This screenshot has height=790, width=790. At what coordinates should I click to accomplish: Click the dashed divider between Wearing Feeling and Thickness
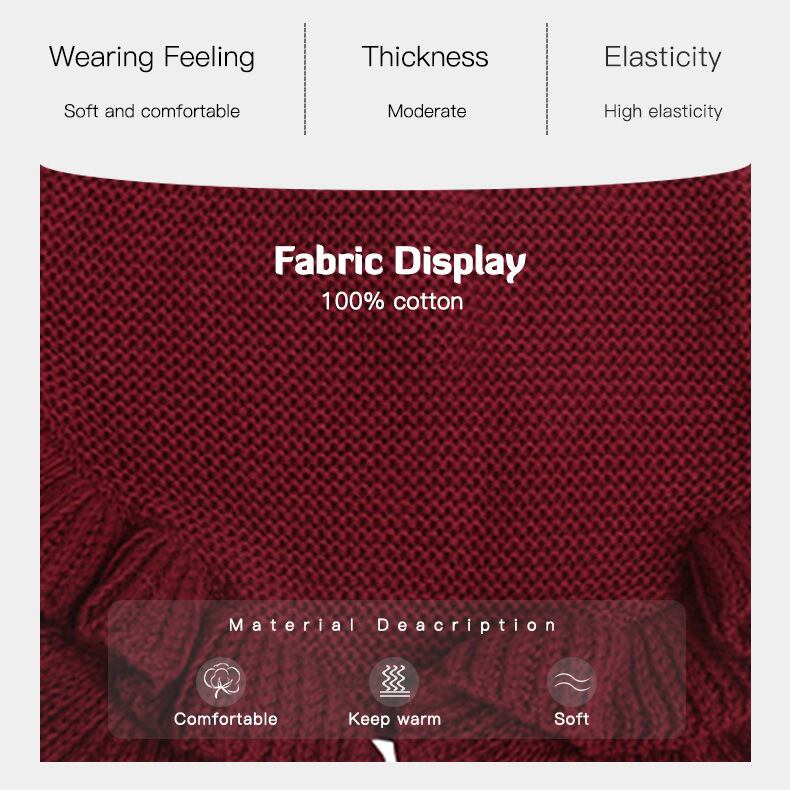(305, 79)
